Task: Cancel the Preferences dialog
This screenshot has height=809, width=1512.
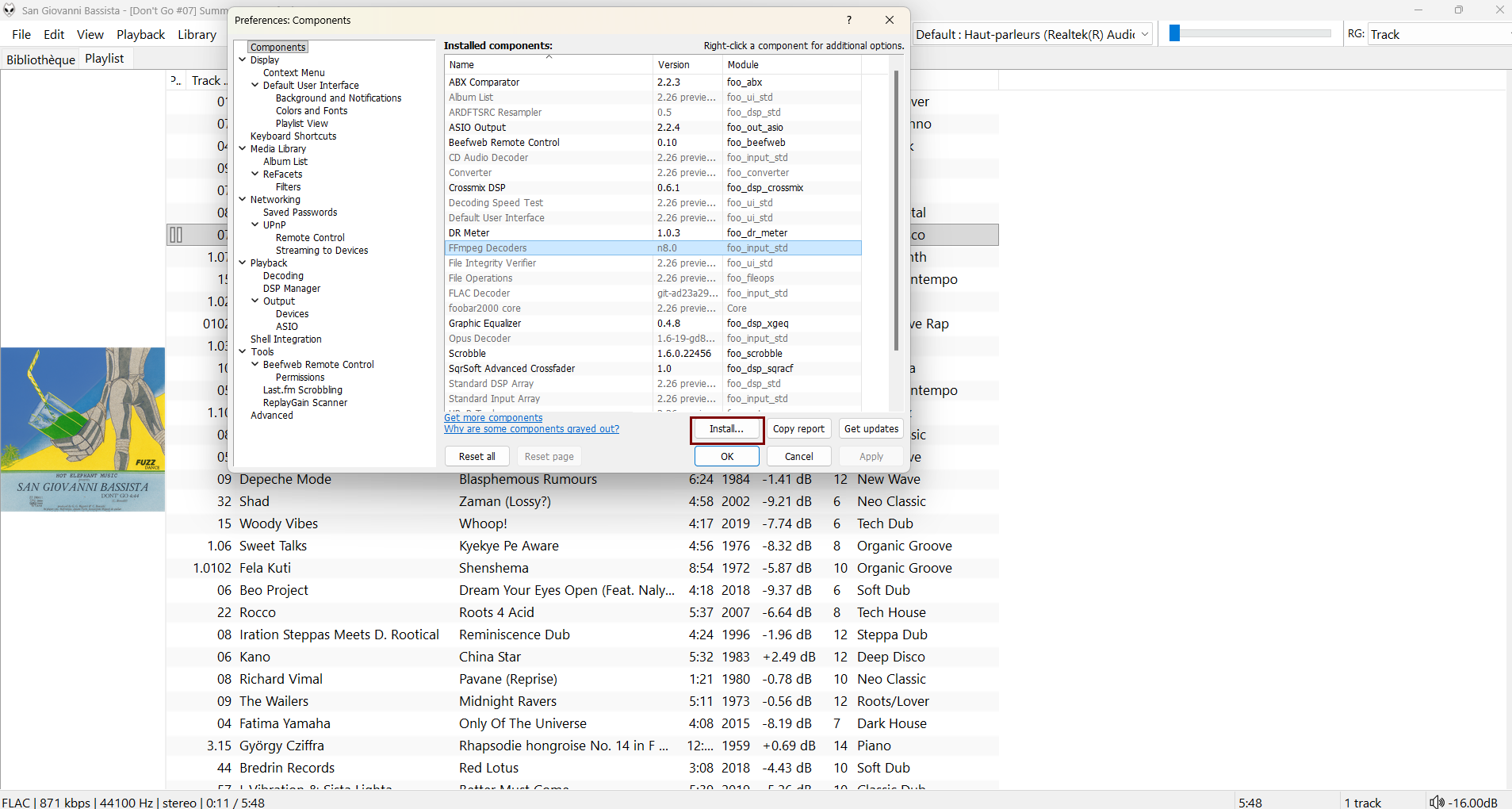Action: coord(798,456)
